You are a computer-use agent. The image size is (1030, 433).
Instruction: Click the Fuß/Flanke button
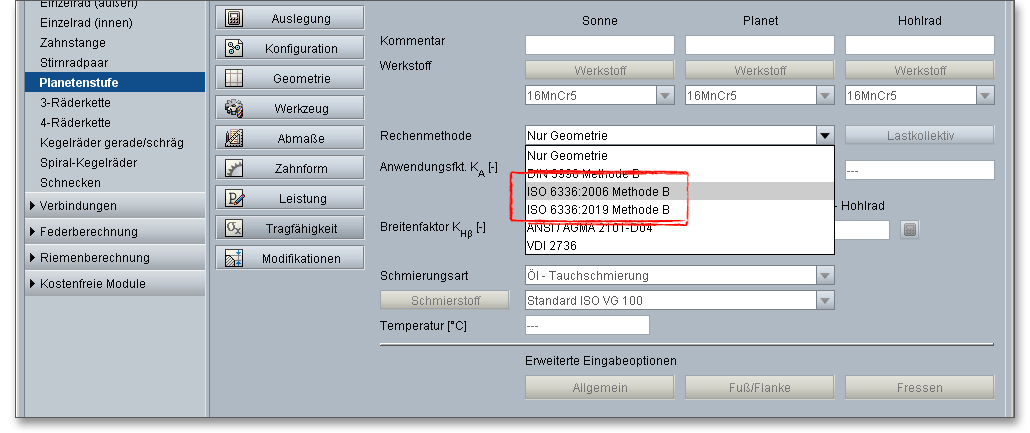click(x=760, y=388)
